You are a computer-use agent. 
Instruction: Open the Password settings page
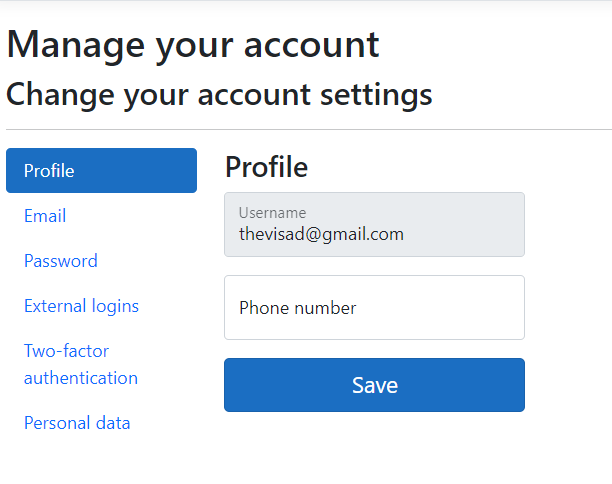pos(61,261)
